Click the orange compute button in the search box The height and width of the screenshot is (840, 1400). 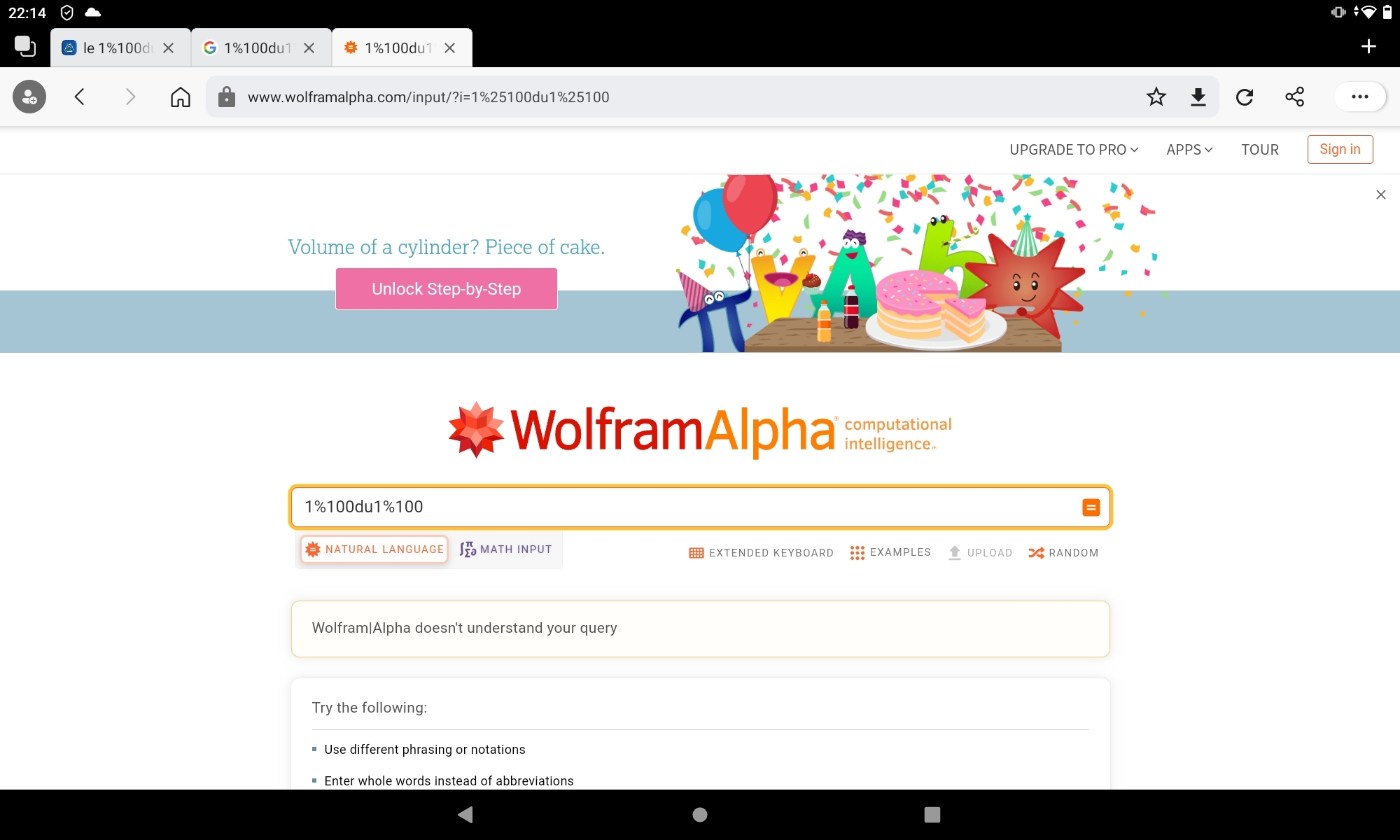click(x=1091, y=507)
